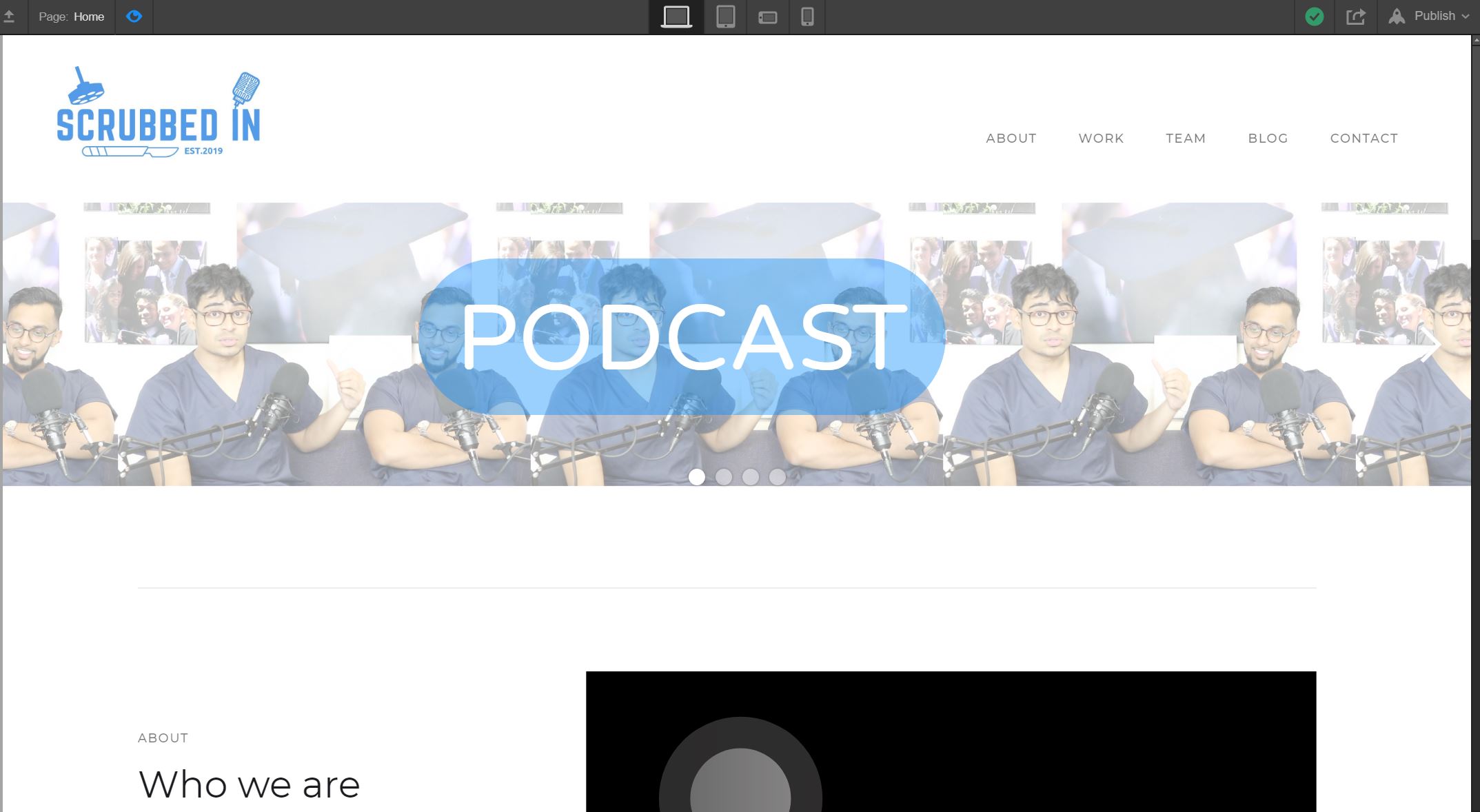Click the collapse-panel icon at top left
Viewport: 1480px width, 812px height.
(10, 17)
